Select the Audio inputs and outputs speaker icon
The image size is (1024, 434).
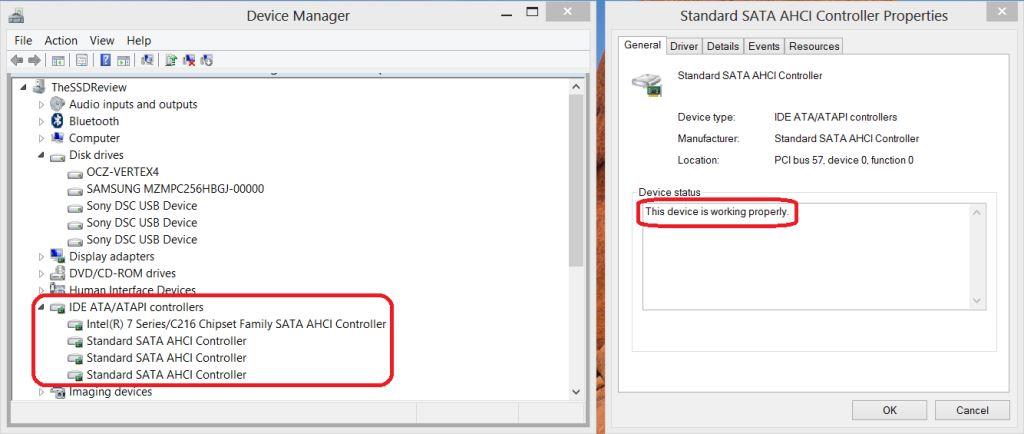pyautogui.click(x=58, y=104)
